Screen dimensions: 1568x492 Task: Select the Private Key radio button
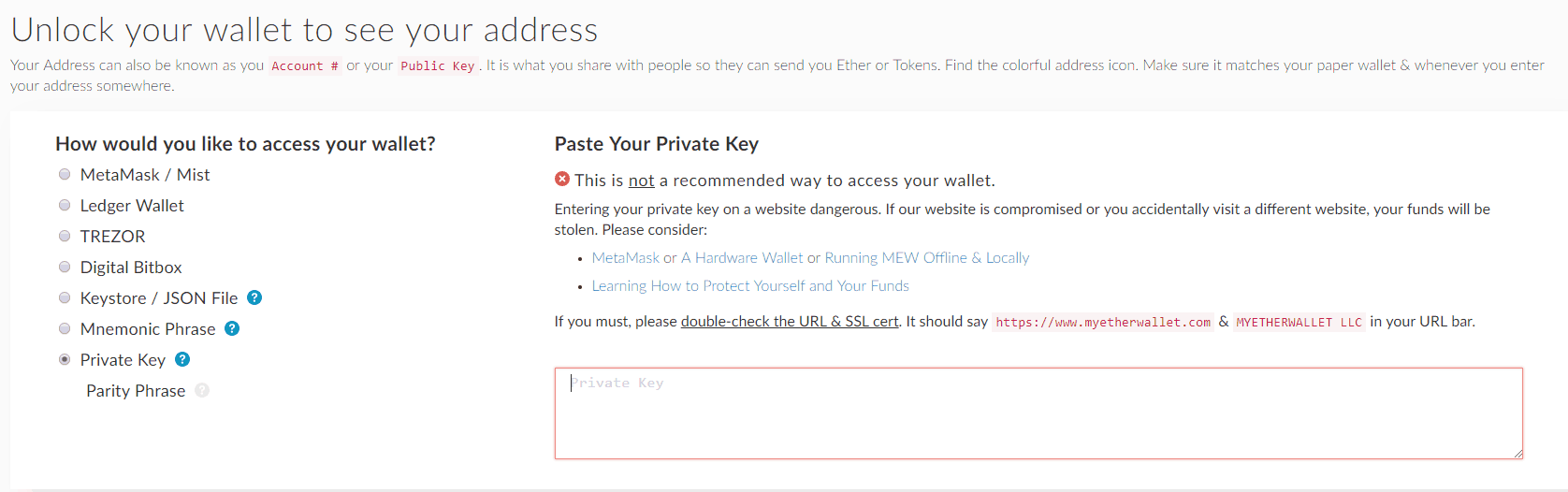pos(65,359)
